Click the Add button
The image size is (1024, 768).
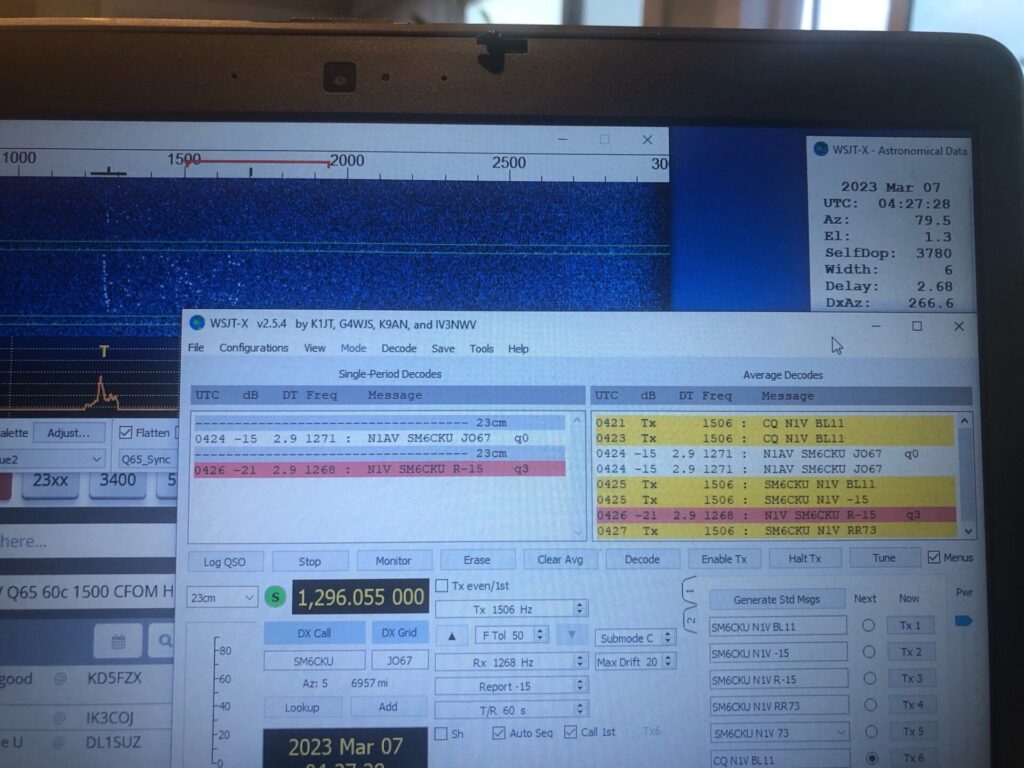(388, 707)
